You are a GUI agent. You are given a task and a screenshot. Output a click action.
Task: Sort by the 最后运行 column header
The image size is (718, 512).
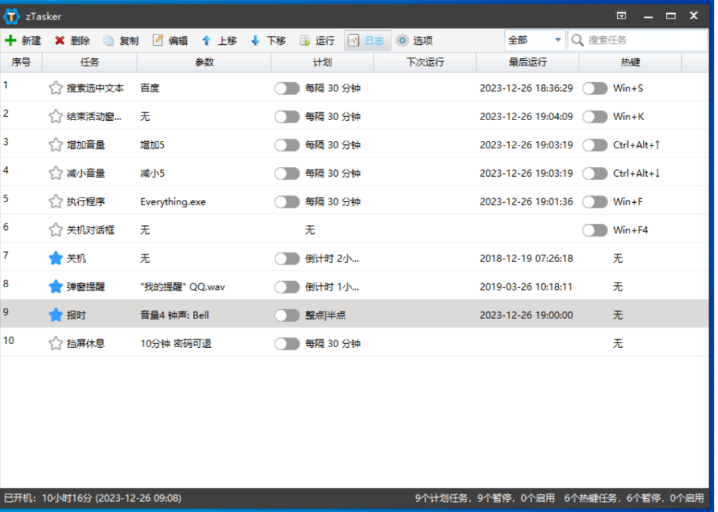tap(526, 62)
